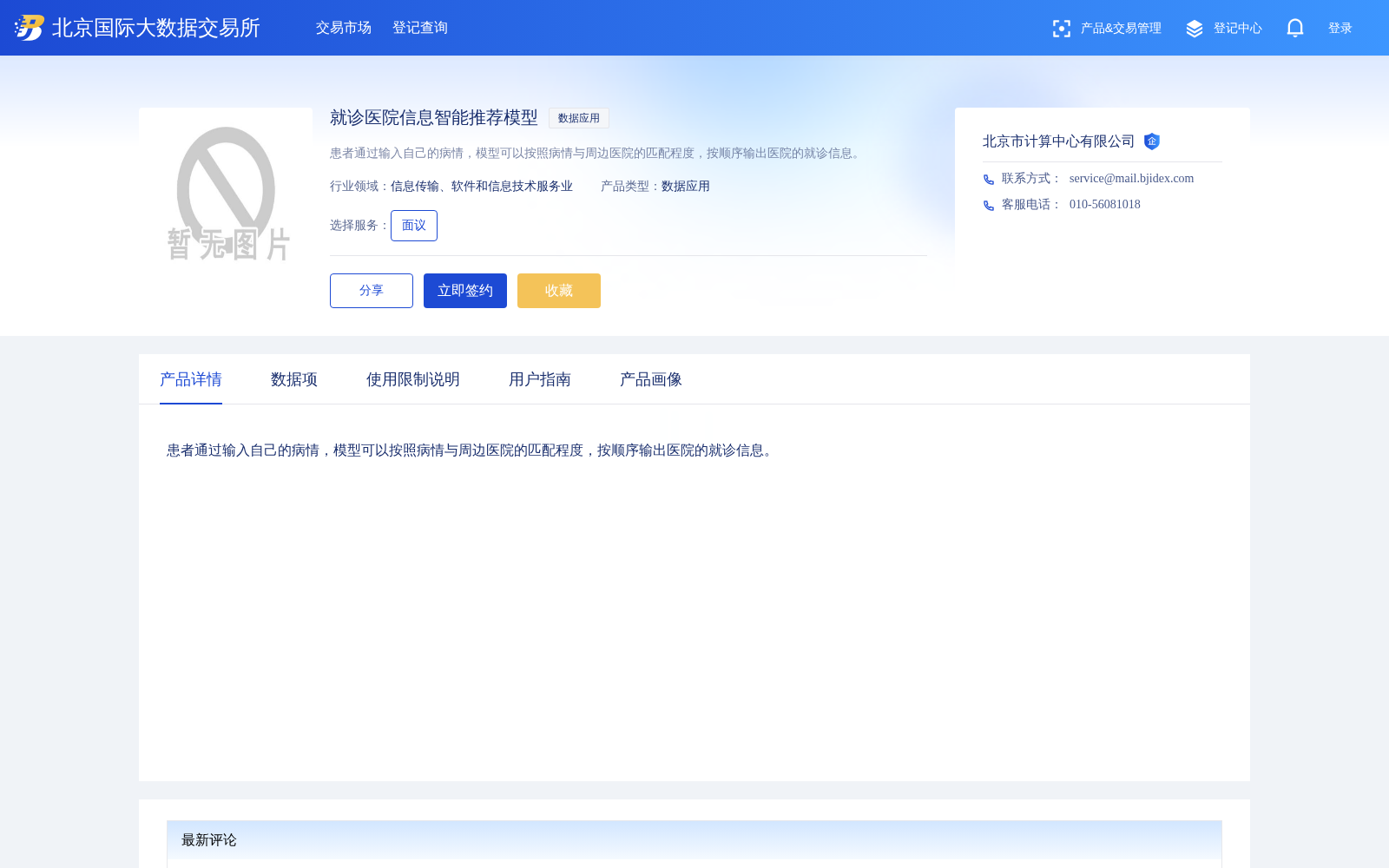This screenshot has height=868, width=1389.
Task: Click company name 北京市计算中心有限公司
Action: [1058, 141]
